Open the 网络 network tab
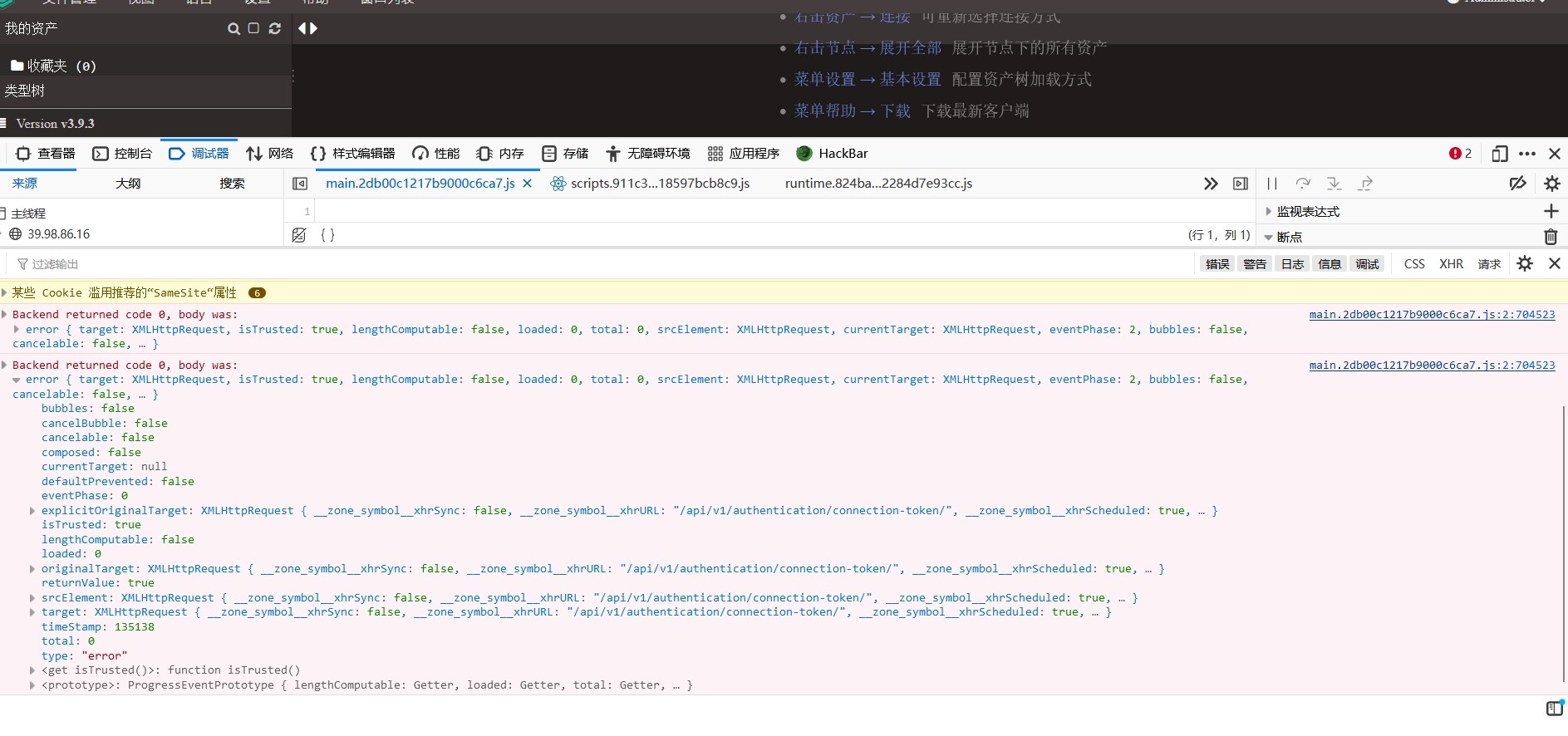 (270, 154)
